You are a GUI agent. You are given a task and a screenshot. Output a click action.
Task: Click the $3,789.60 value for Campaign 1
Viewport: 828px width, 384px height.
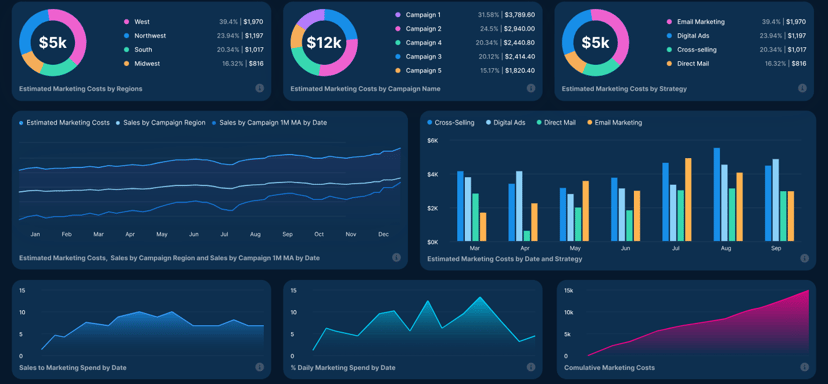(520, 15)
